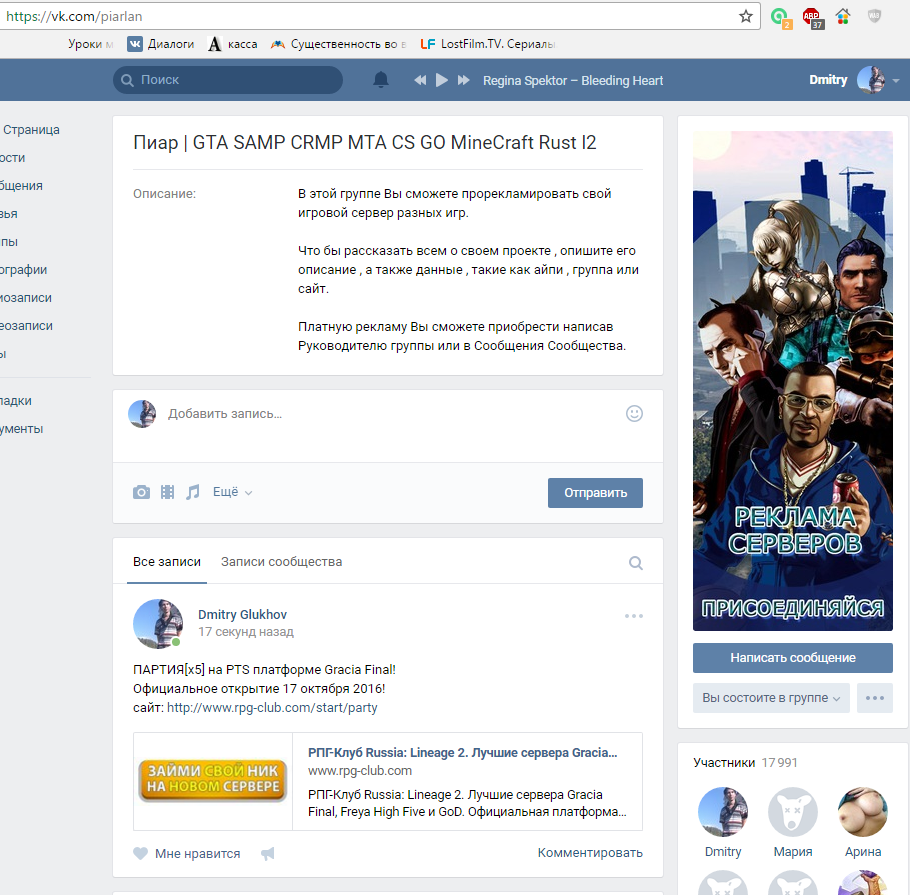Click the Dmitry avatar in the header
The width and height of the screenshot is (910, 895).
click(871, 80)
